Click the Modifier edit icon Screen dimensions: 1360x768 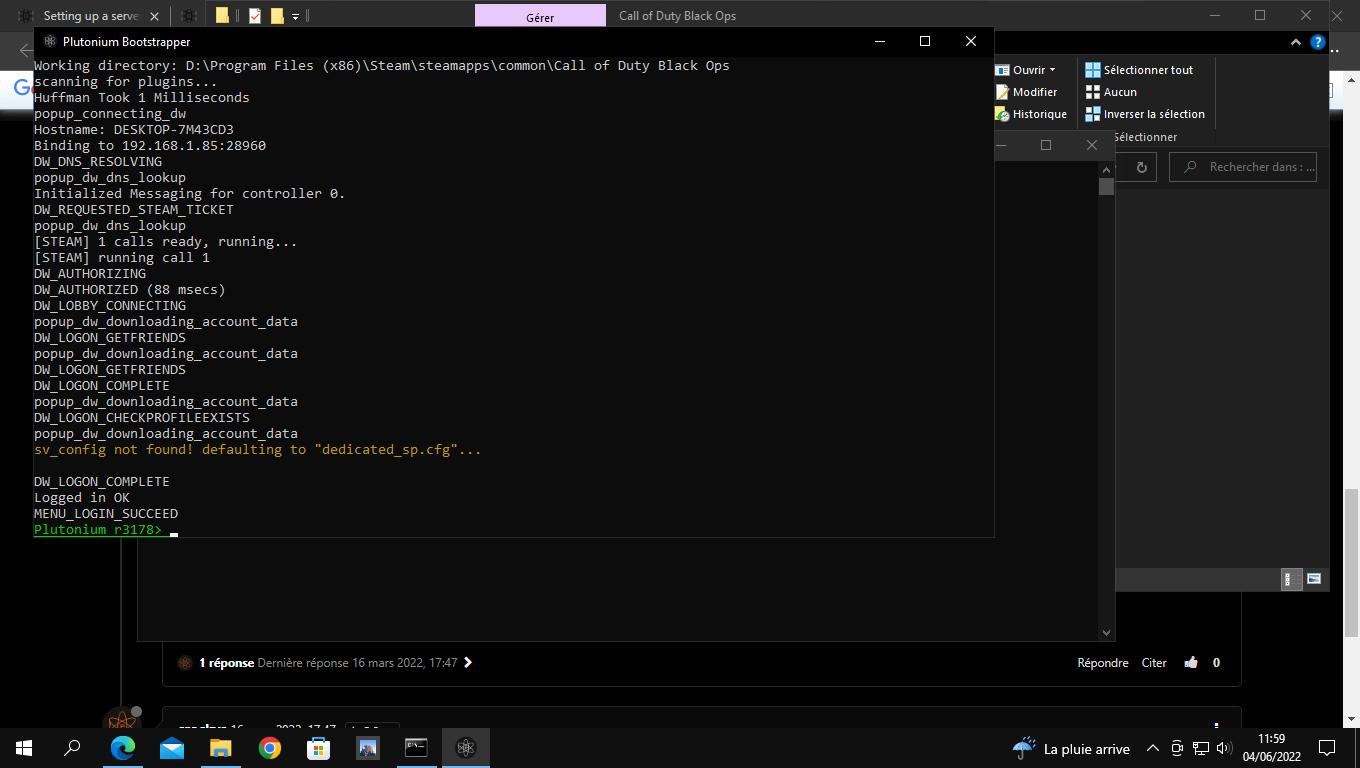tap(1003, 92)
